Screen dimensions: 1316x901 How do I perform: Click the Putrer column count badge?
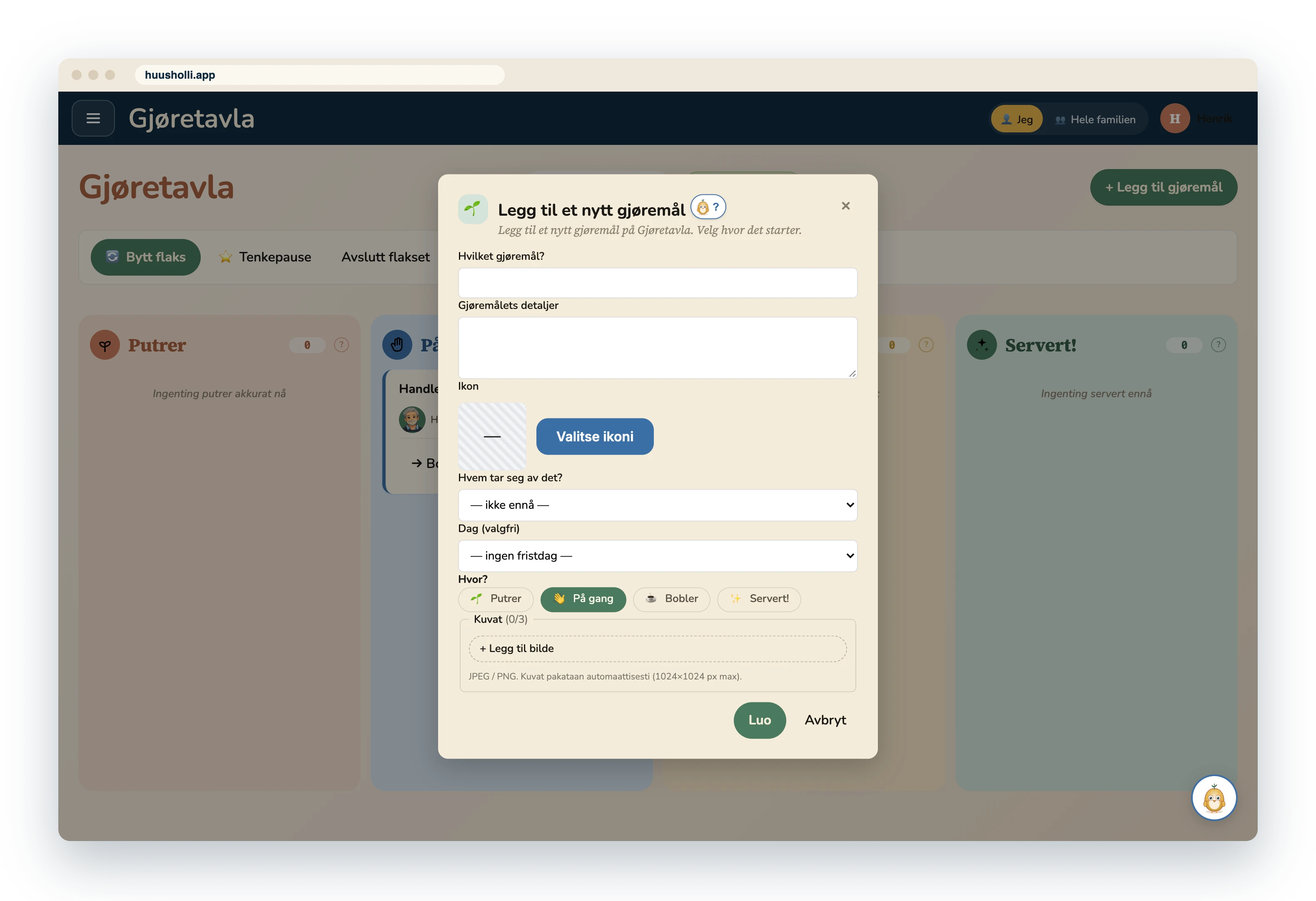[x=307, y=345]
